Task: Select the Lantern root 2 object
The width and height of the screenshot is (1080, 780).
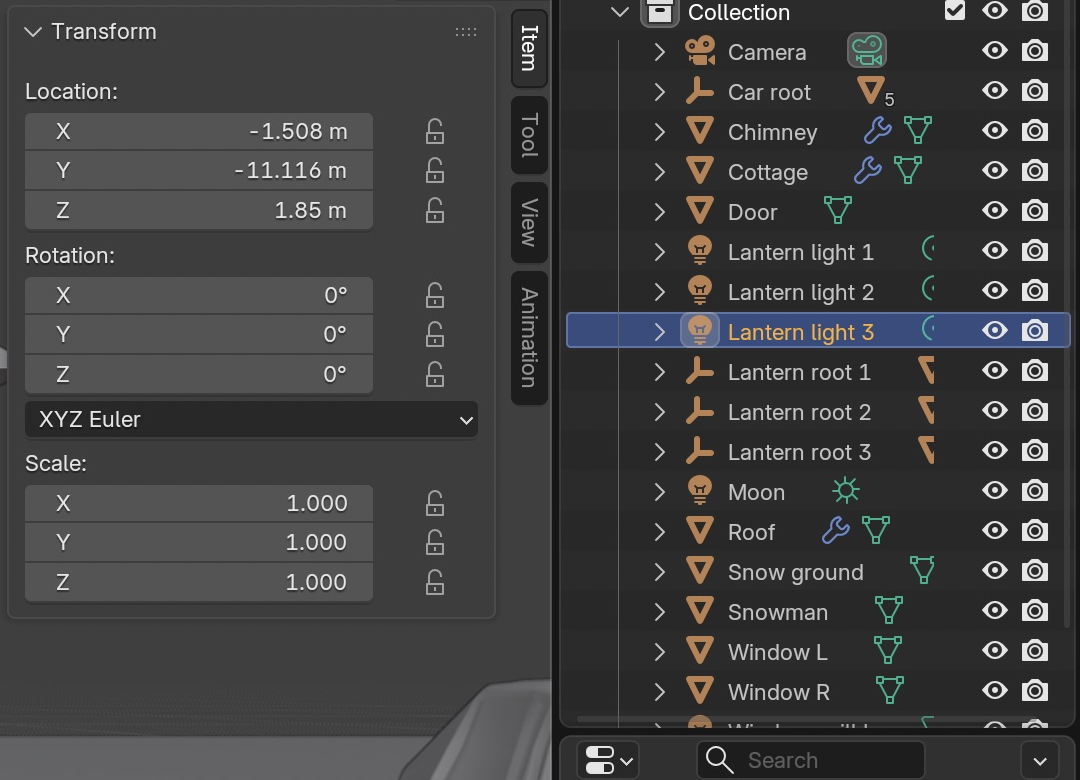Action: 799,412
